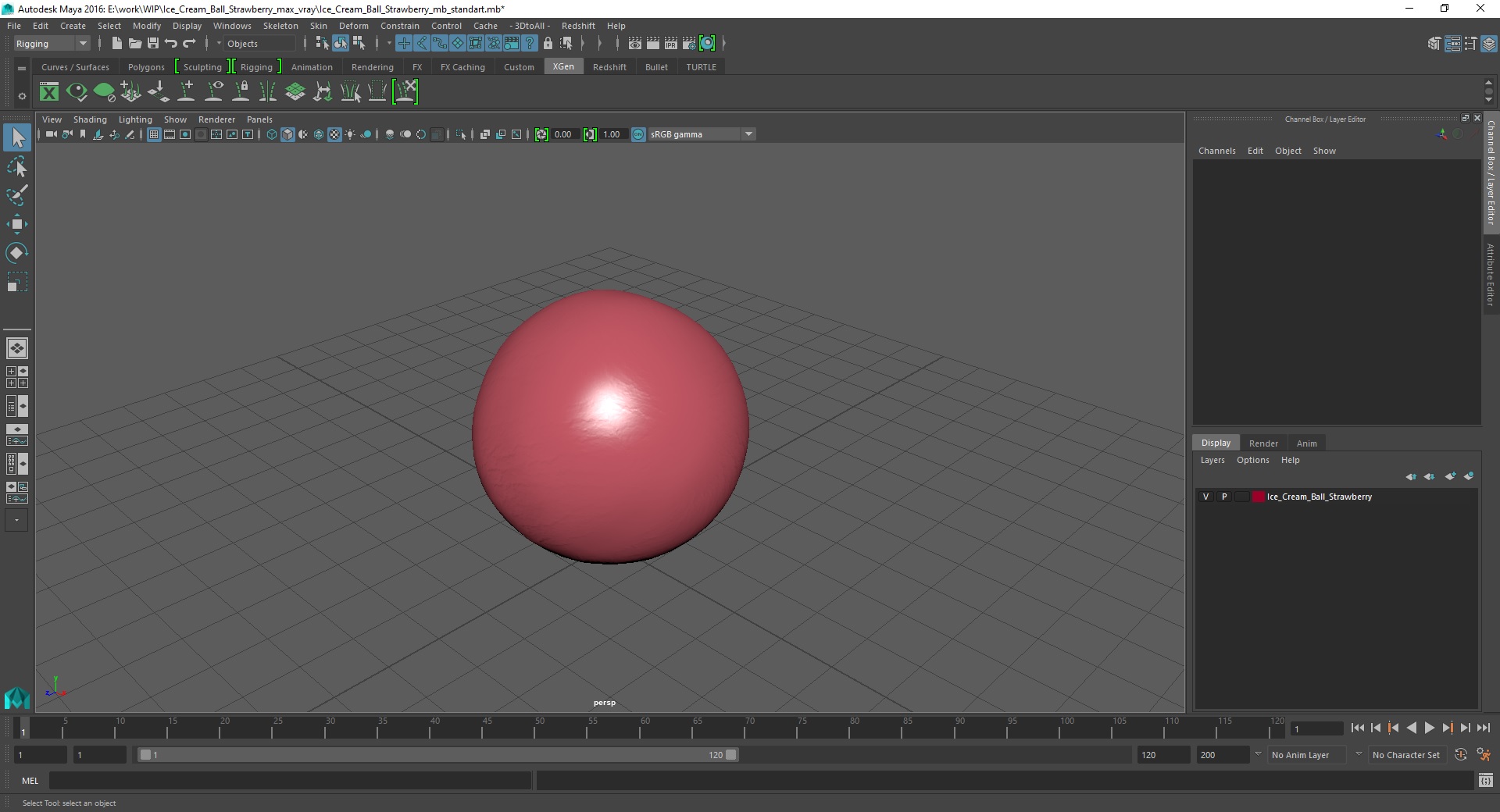Image resolution: width=1500 pixels, height=812 pixels.
Task: Select the Ice_Cream_Ball_Strawberry layer name
Action: coord(1319,497)
